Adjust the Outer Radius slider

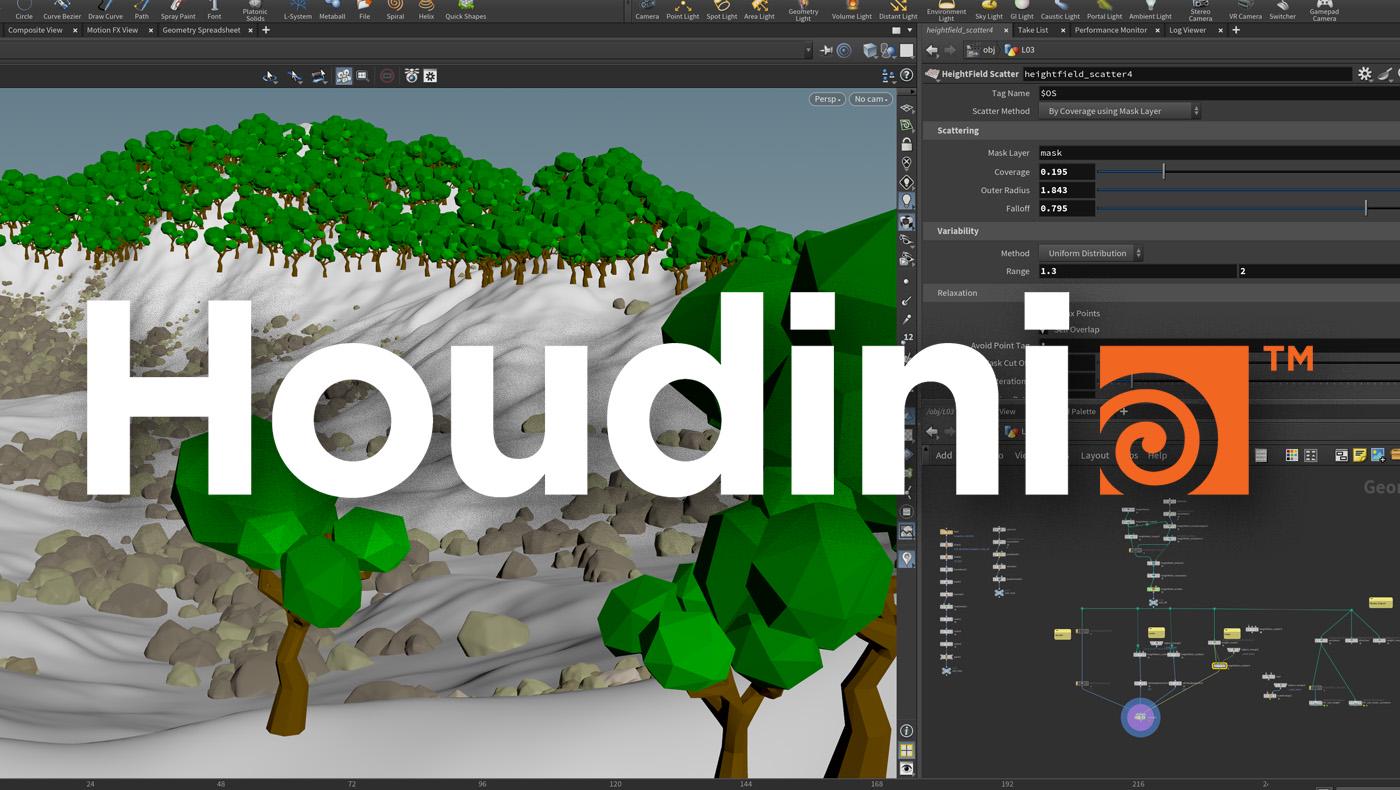1248,190
